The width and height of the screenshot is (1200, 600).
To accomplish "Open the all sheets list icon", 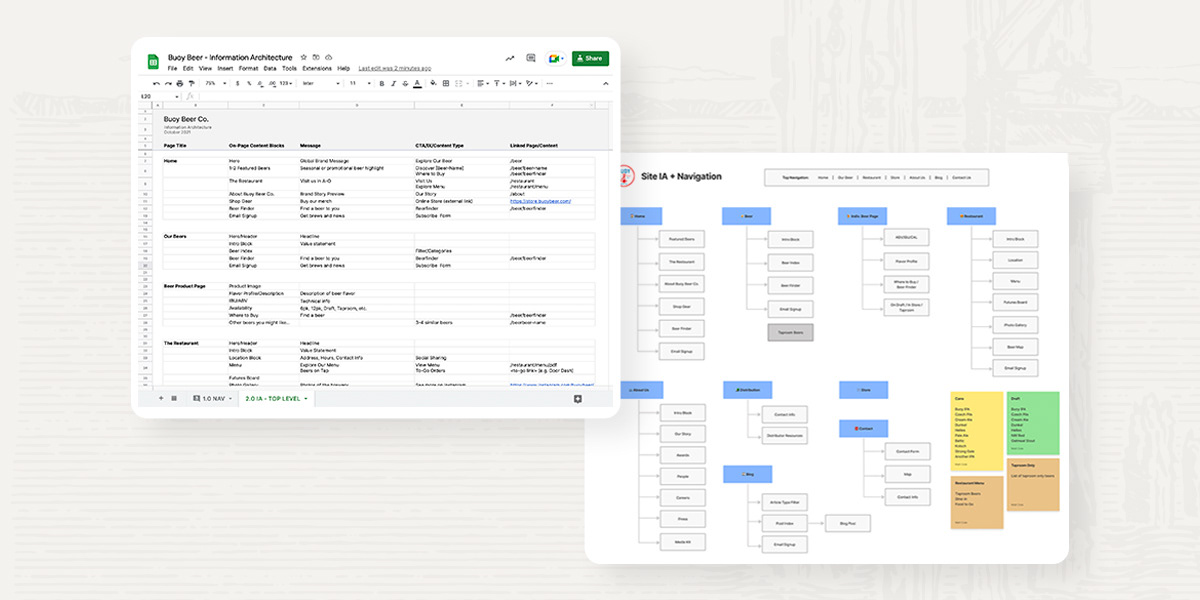I will (x=174, y=398).
